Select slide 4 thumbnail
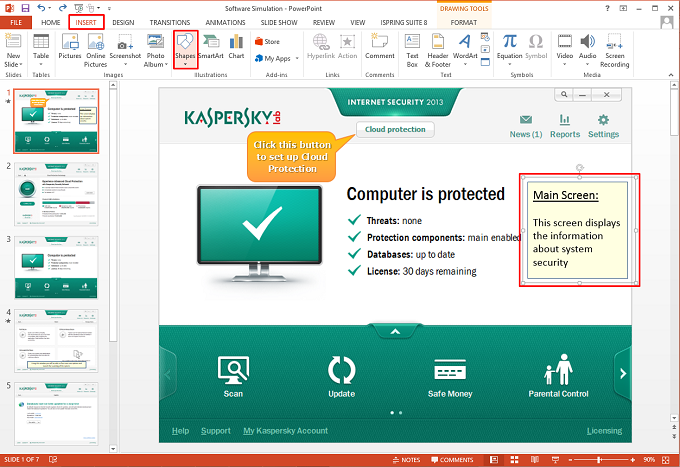 tap(56, 340)
